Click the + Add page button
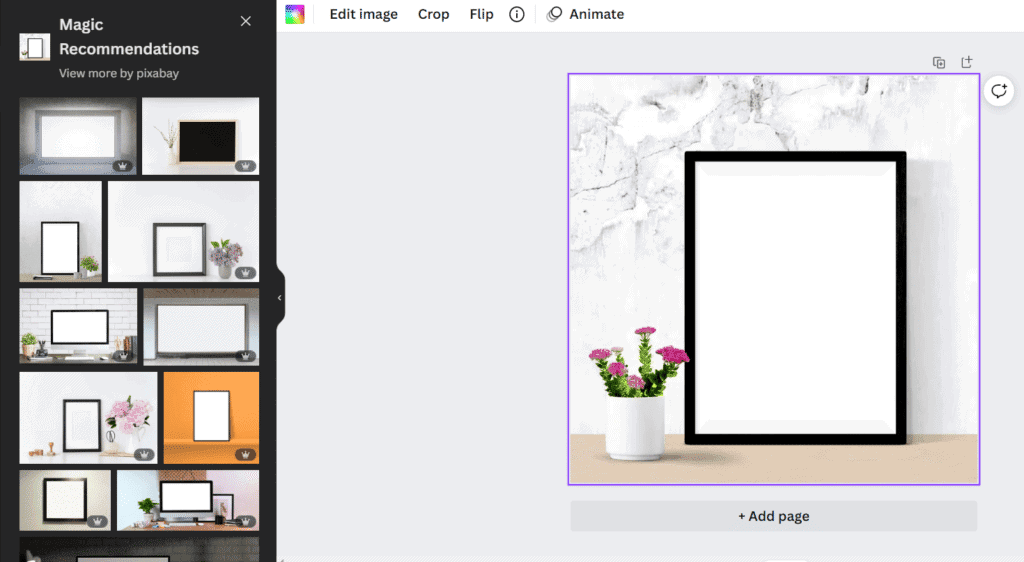Viewport: 1024px width, 562px height. (773, 516)
